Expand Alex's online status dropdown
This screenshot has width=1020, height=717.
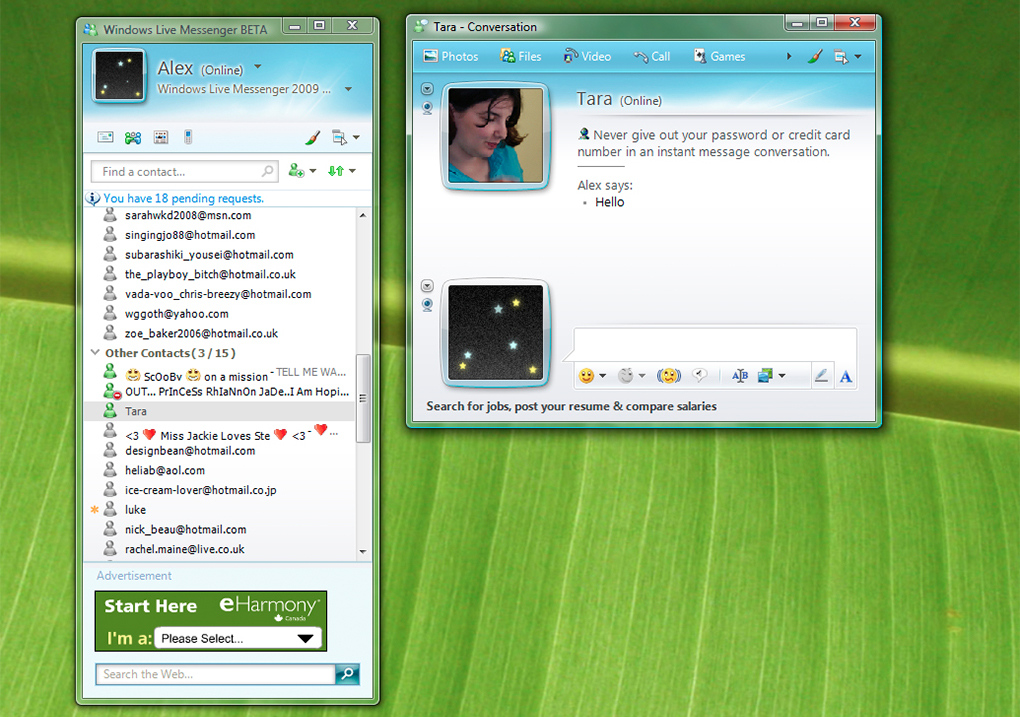[x=258, y=68]
